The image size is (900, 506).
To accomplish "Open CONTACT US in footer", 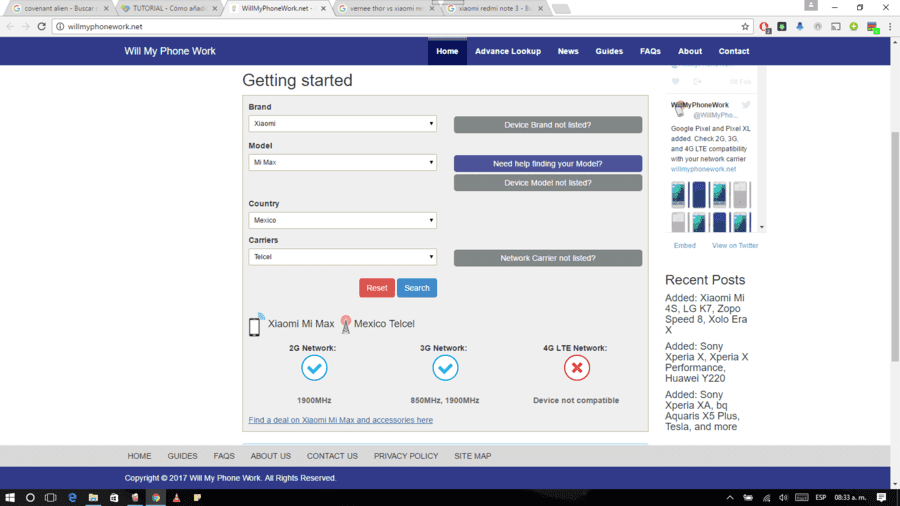I will pos(332,456).
